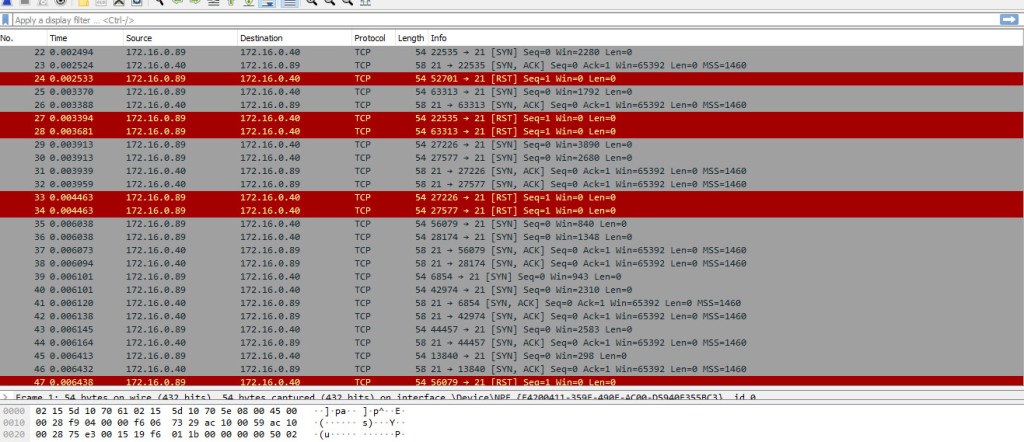1024x442 pixels.
Task: Click the Resize Columns toolbar icon
Action: [362, 3]
